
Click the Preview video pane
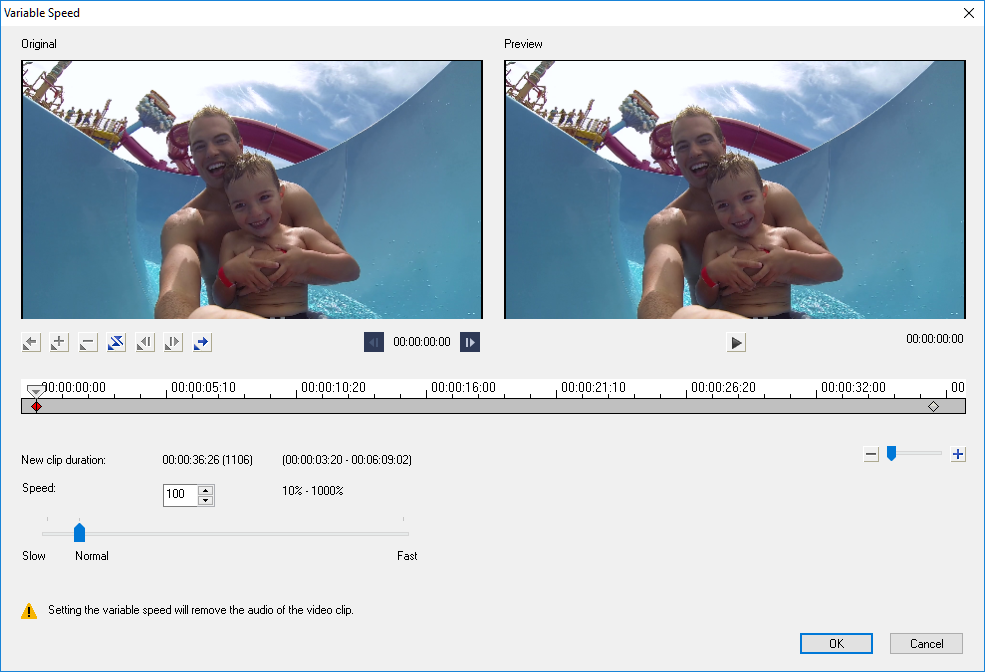coord(735,190)
